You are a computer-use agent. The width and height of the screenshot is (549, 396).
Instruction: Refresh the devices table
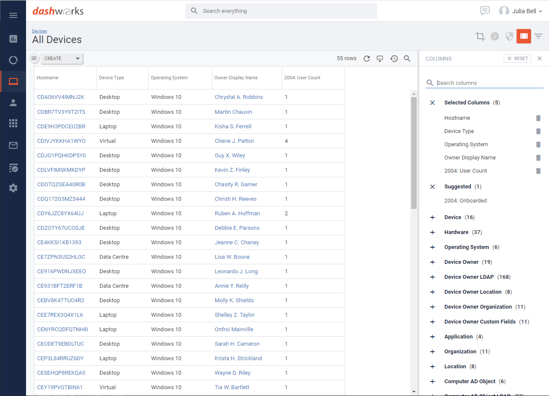pos(367,58)
